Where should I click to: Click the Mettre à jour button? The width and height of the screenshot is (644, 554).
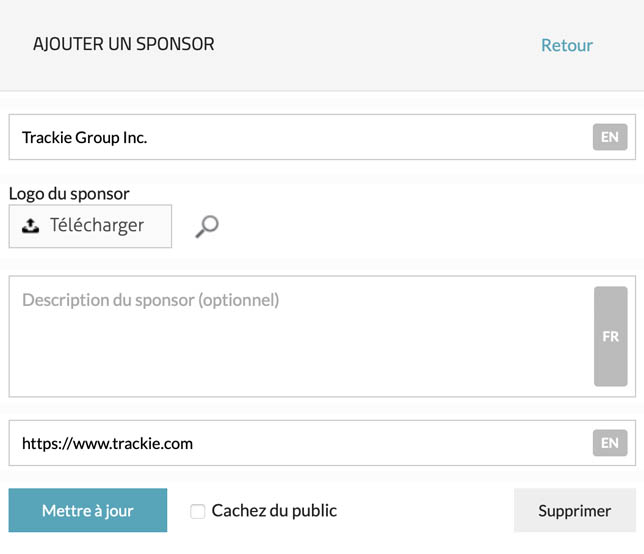point(88,511)
